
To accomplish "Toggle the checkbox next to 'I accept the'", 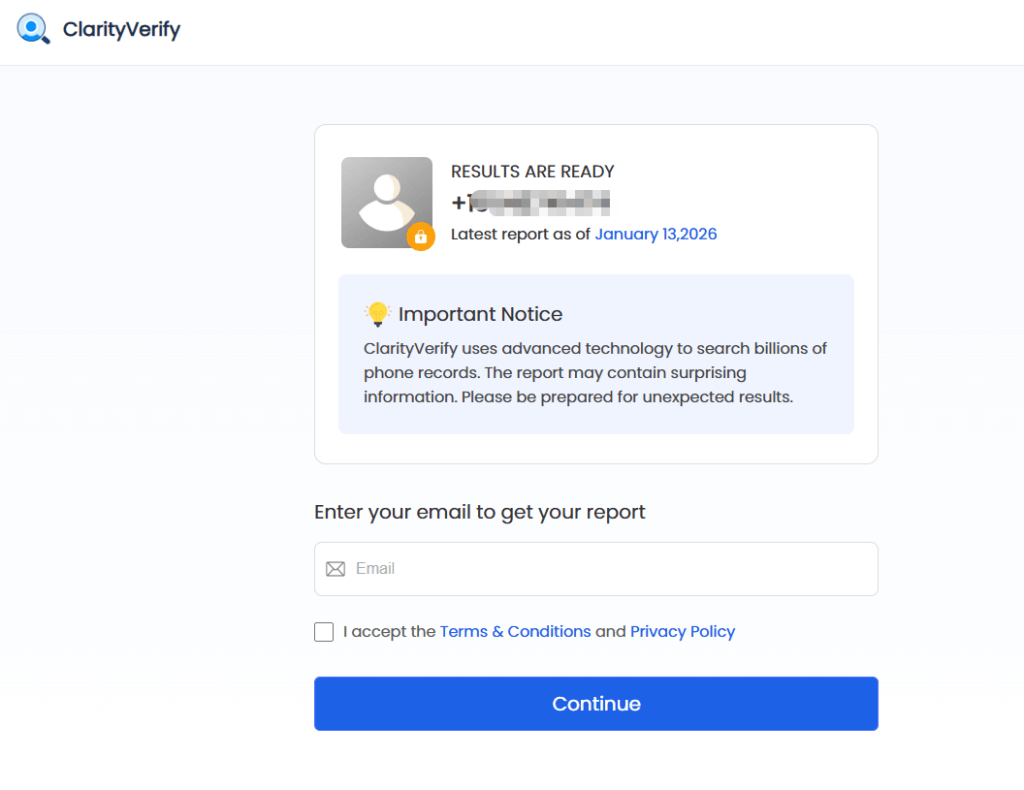I will (x=324, y=631).
